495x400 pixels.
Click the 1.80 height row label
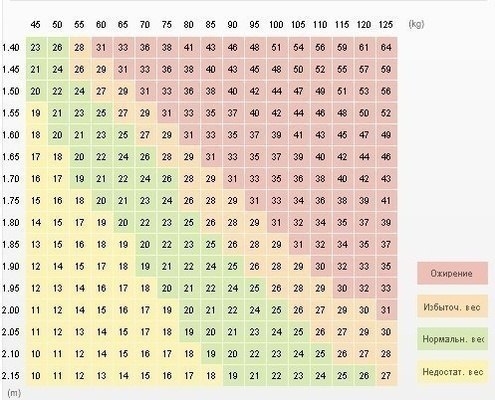pos(10,222)
